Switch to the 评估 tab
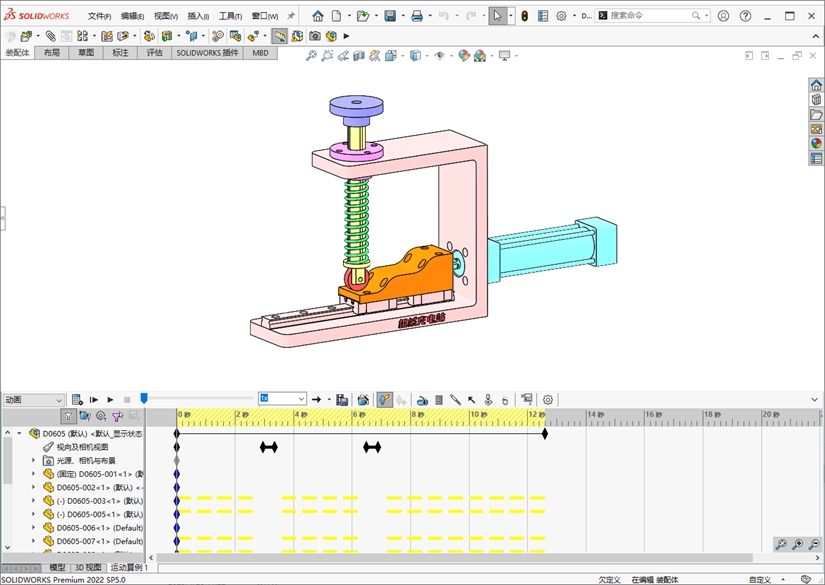The image size is (825, 585). tap(154, 52)
